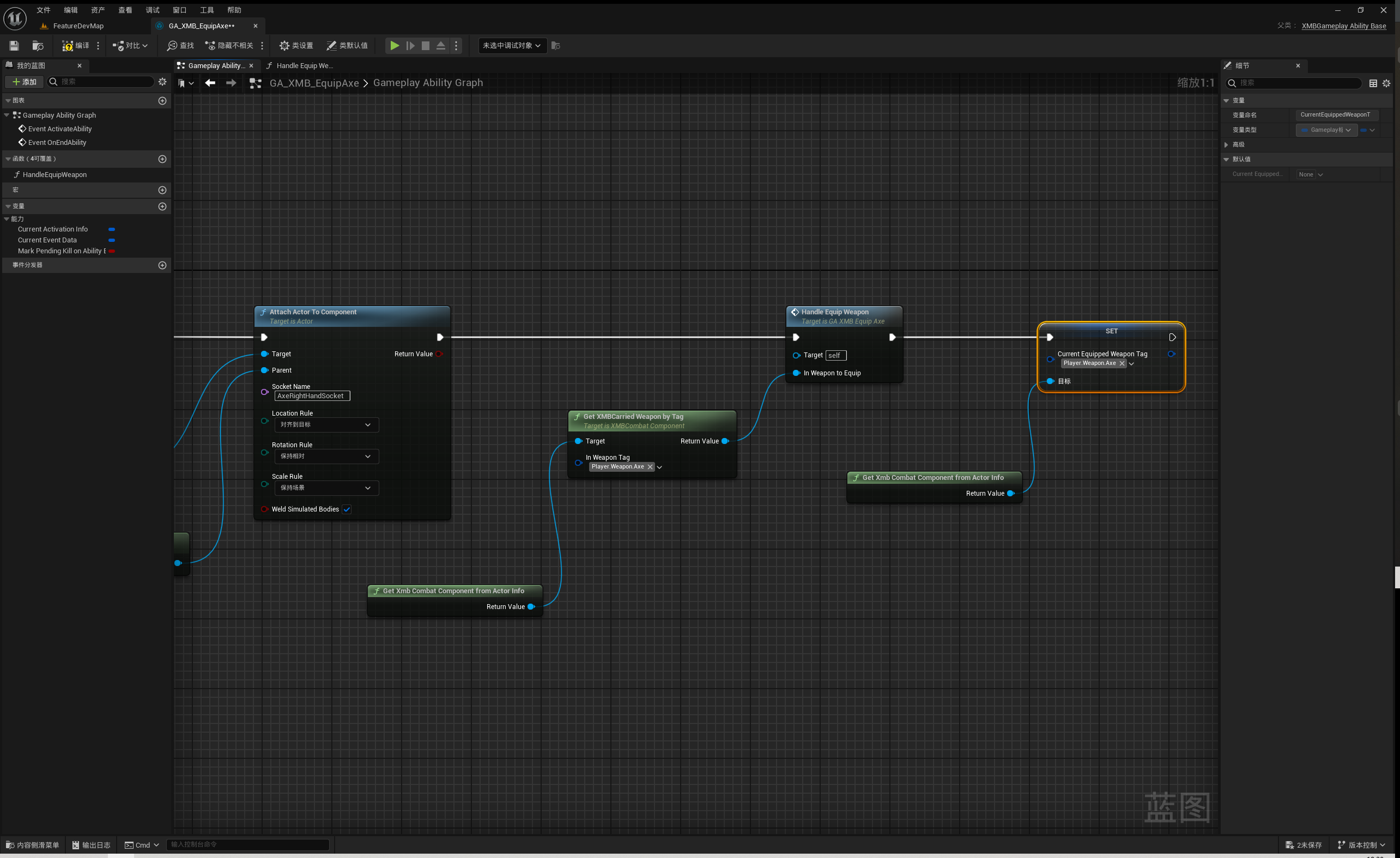Click the Find (查找) toolbar icon
The image size is (1400, 858).
click(180, 45)
